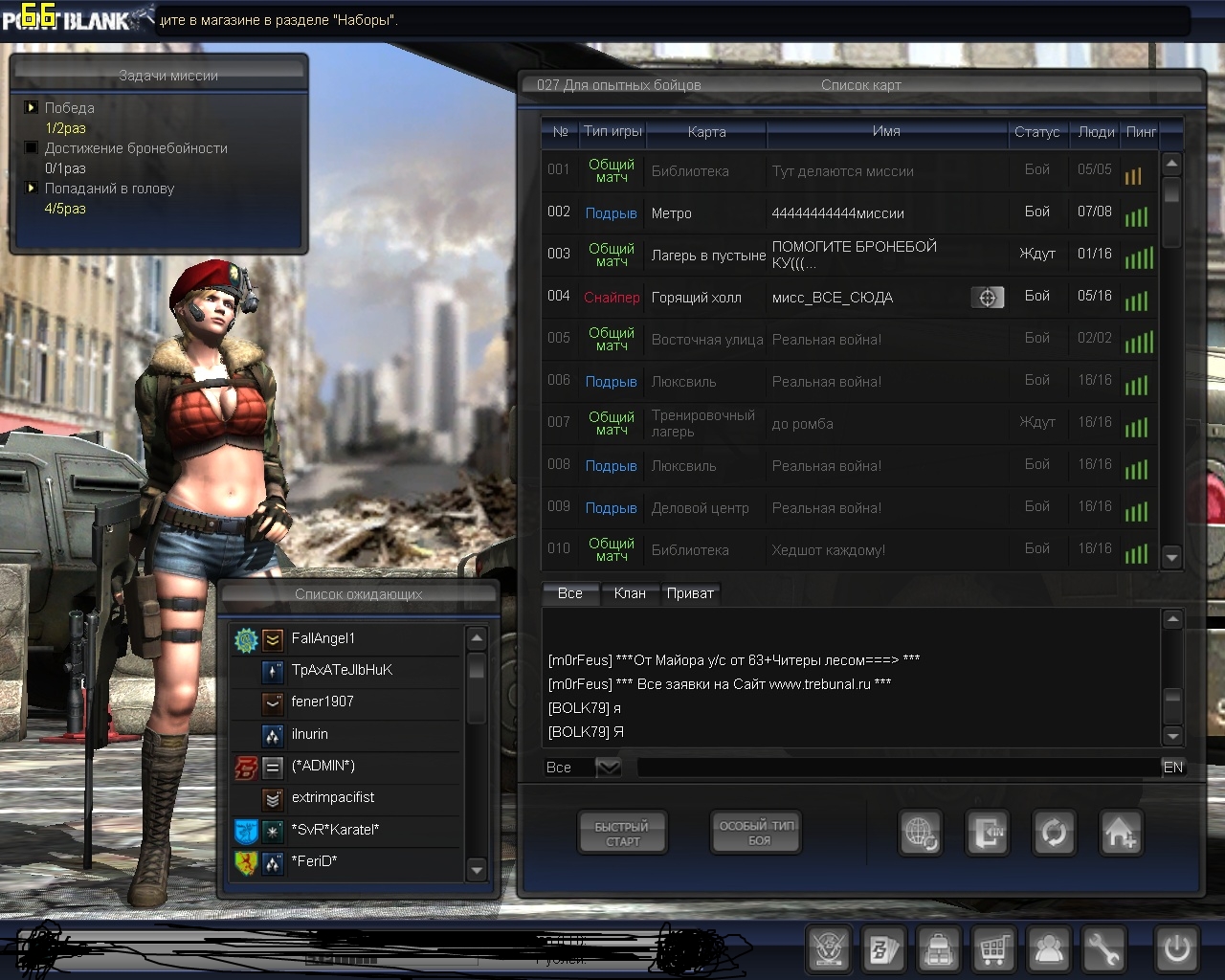Switch to the Клан chat tab
This screenshot has width=1225, height=980.
(x=629, y=593)
